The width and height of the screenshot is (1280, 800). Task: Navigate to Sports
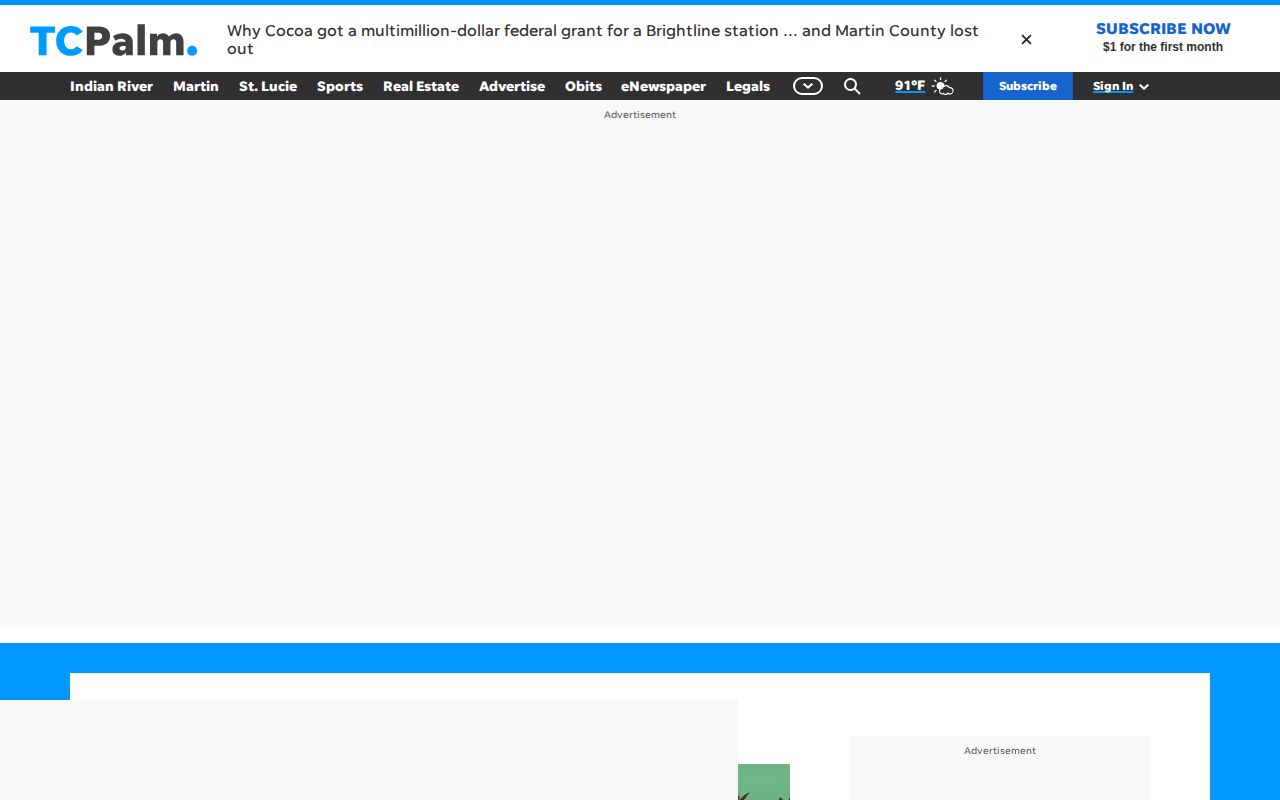click(340, 86)
